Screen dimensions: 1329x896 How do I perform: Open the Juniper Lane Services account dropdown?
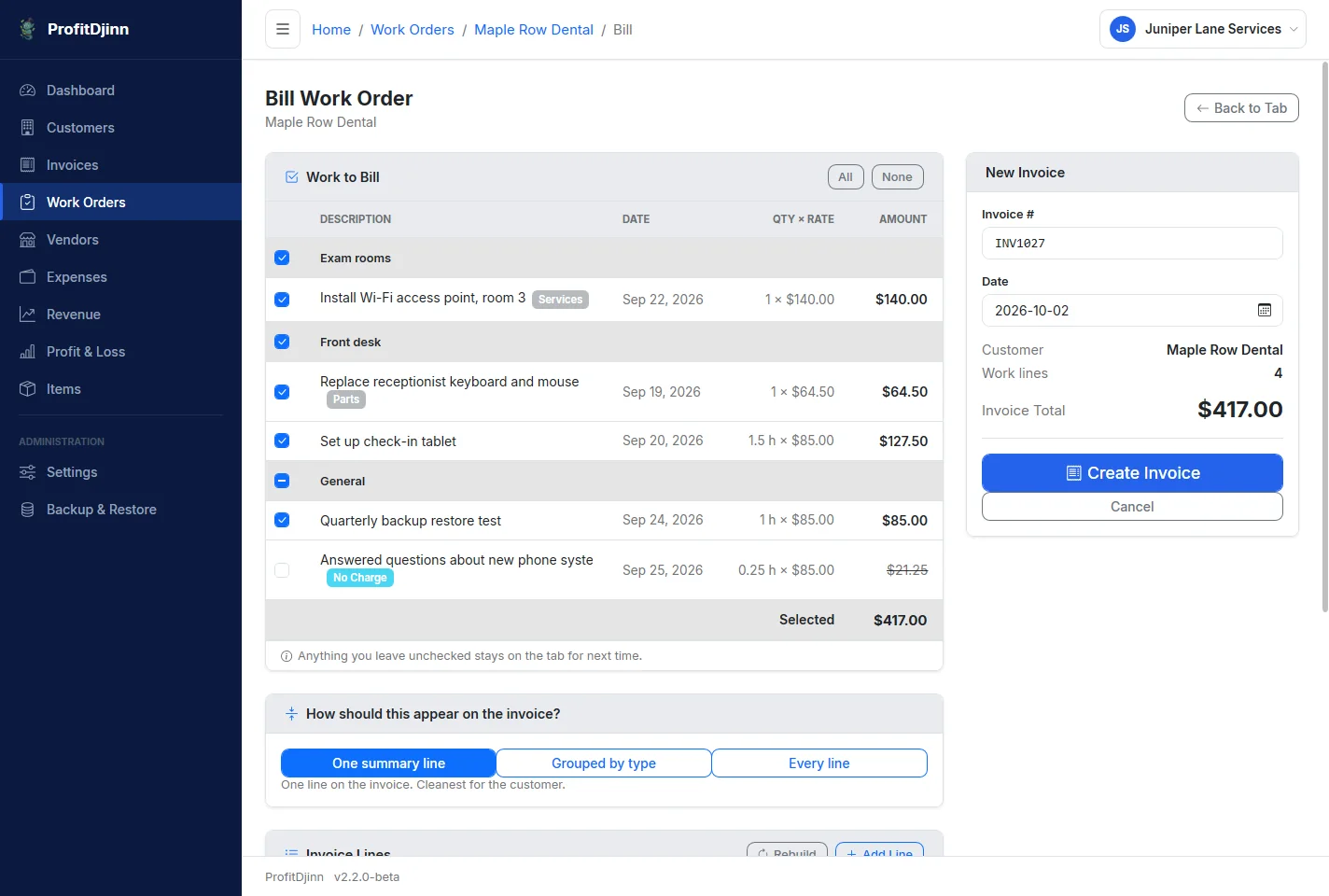(1202, 29)
